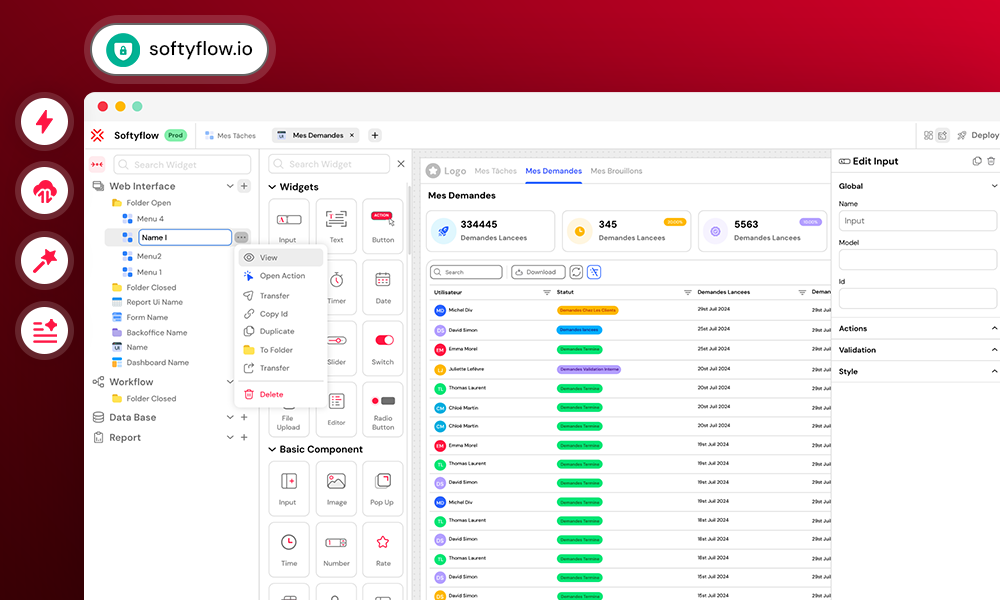Click the Download button
Image resolution: width=1000 pixels, height=600 pixels.
(x=538, y=272)
